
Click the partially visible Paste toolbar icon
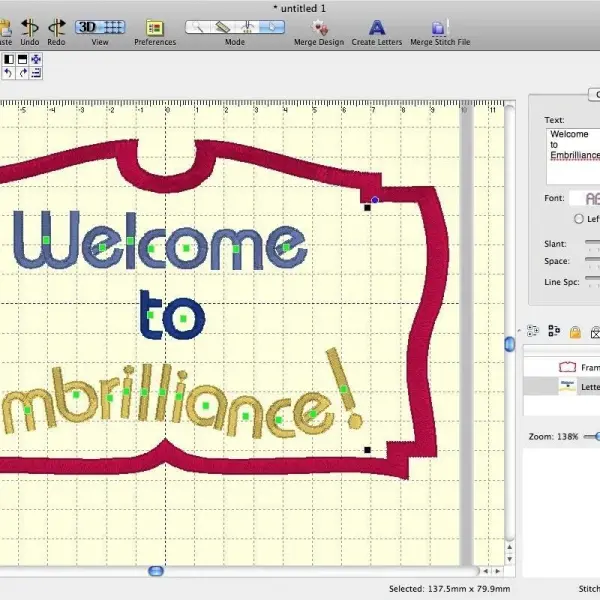6,28
